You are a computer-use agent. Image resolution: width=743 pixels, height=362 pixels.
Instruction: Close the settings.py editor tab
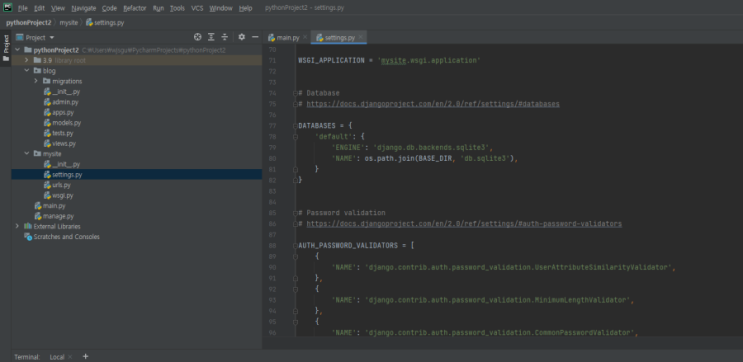(361, 37)
